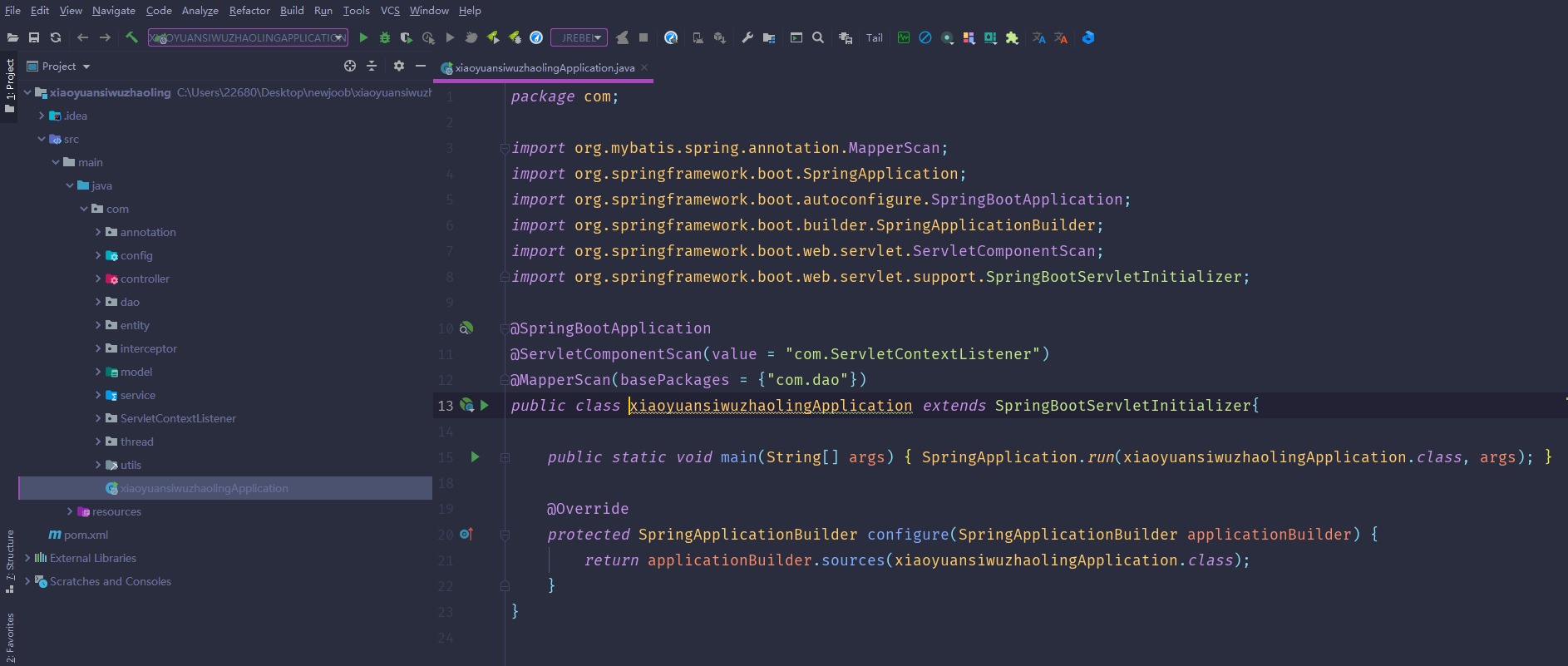Click the blue gauge icon after rockets
Image resolution: width=1568 pixels, height=666 pixels.
[x=536, y=37]
